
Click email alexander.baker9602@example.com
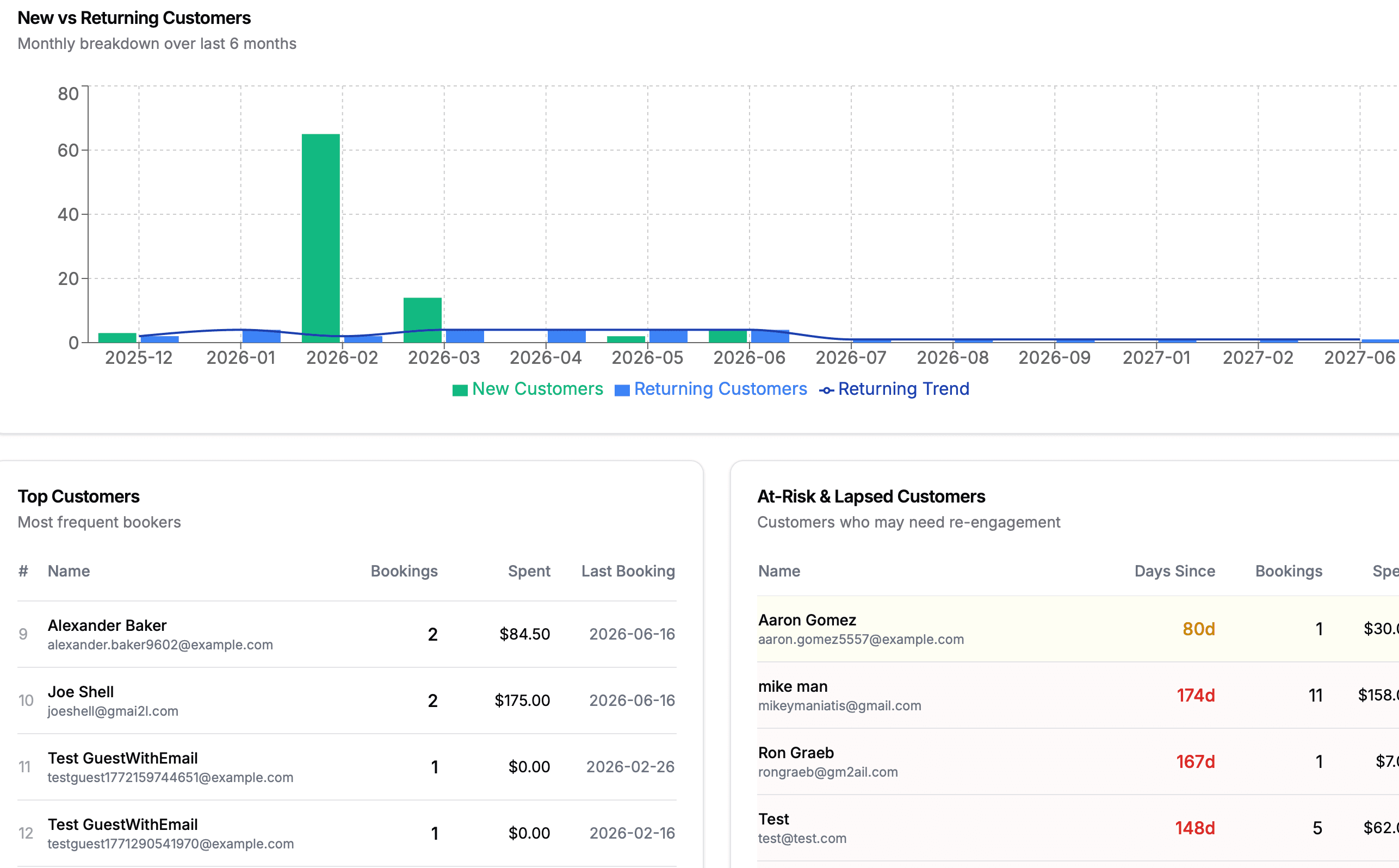pyautogui.click(x=160, y=644)
